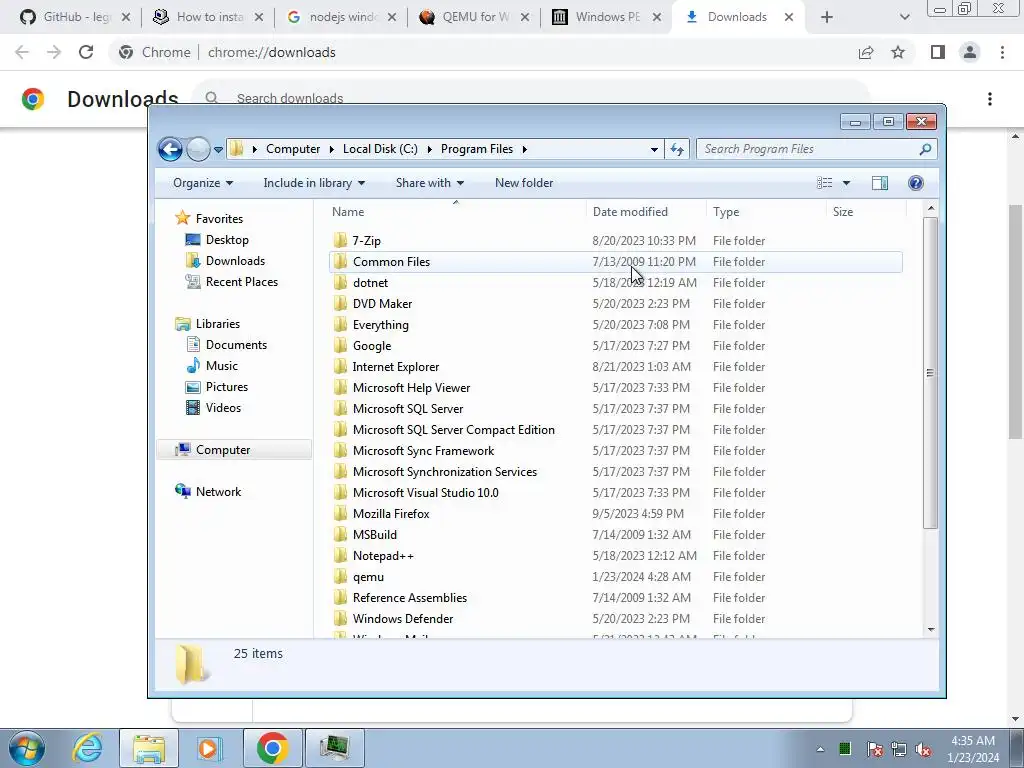Click the Explorer Forward arrow button

(x=198, y=150)
